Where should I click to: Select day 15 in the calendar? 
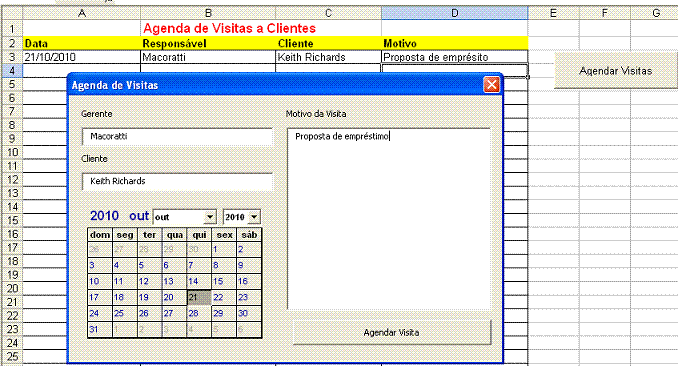tap(224, 282)
